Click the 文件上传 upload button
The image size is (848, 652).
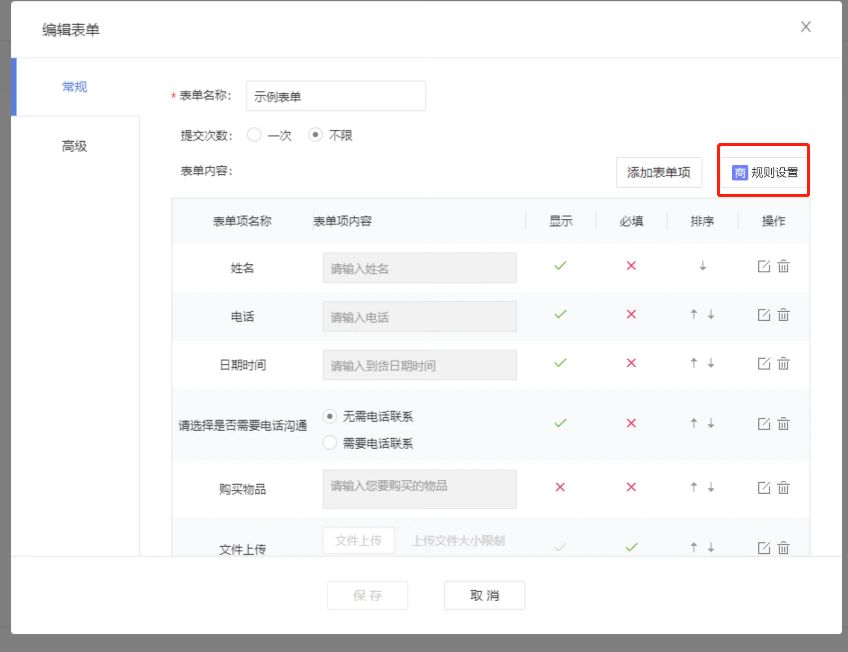coord(358,541)
